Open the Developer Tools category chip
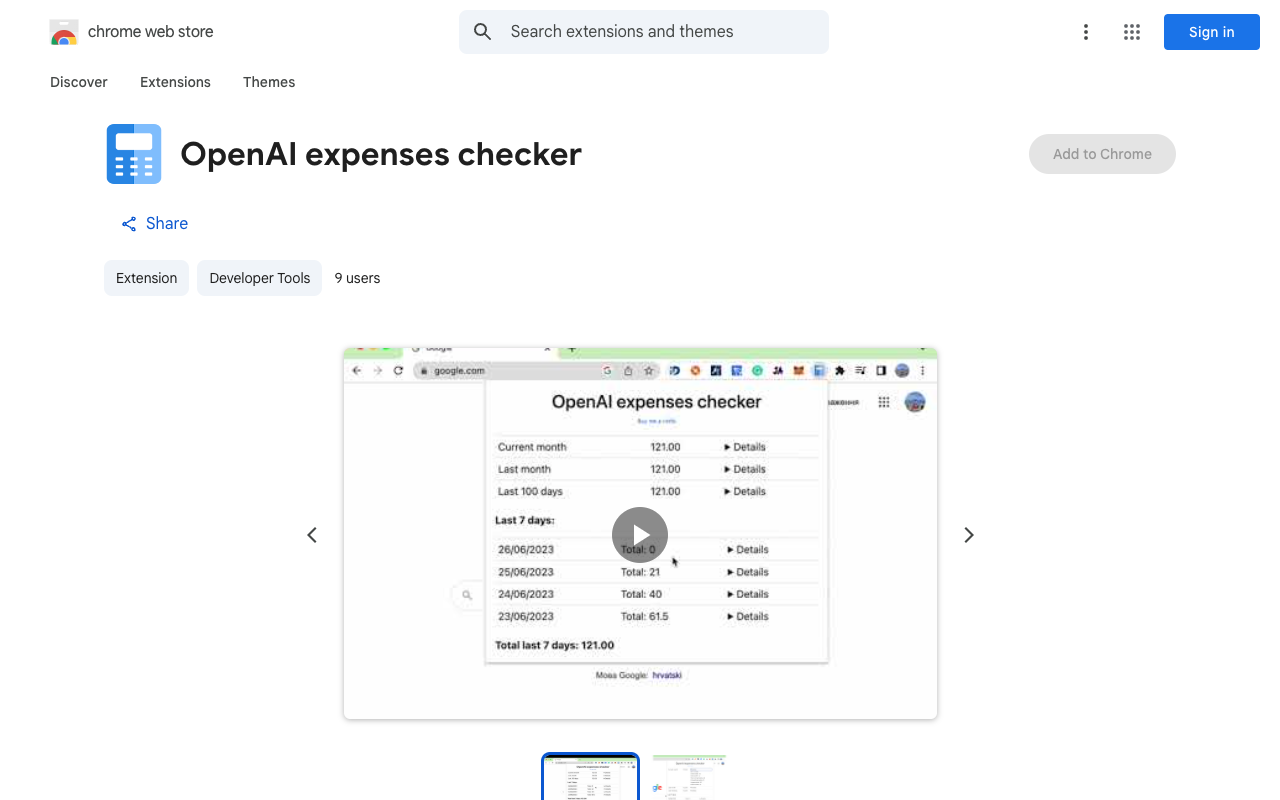 259,278
